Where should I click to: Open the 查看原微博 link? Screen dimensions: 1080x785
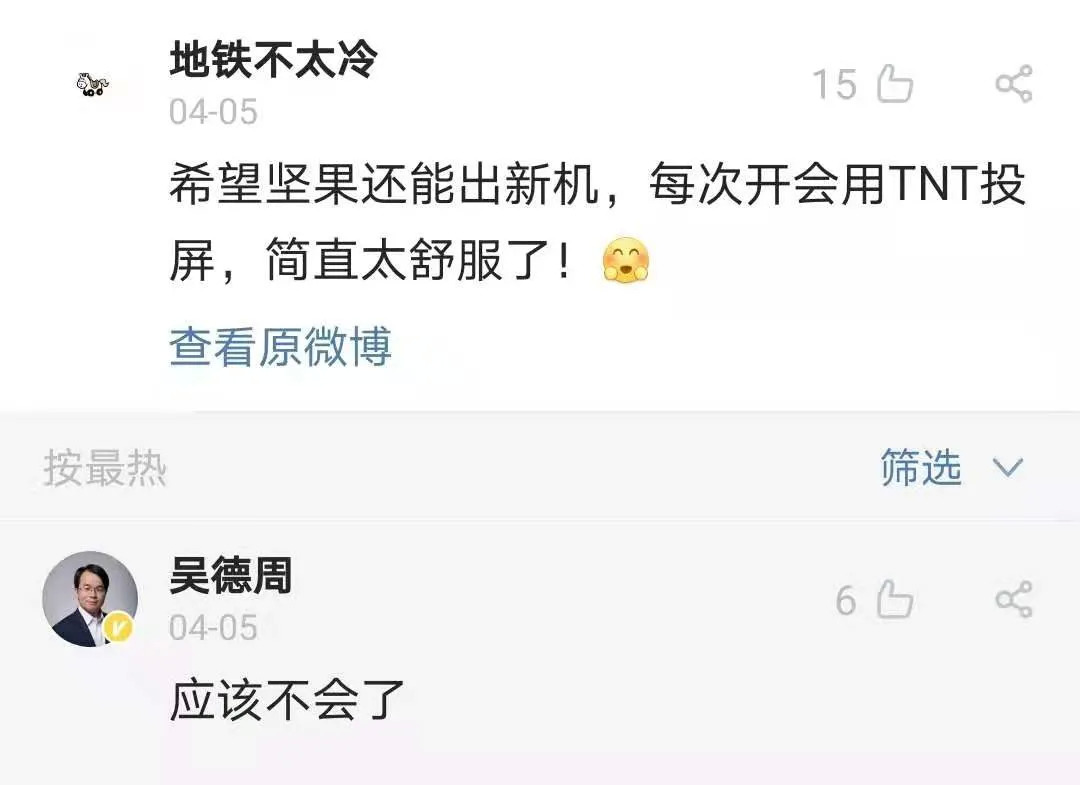pyautogui.click(x=280, y=346)
